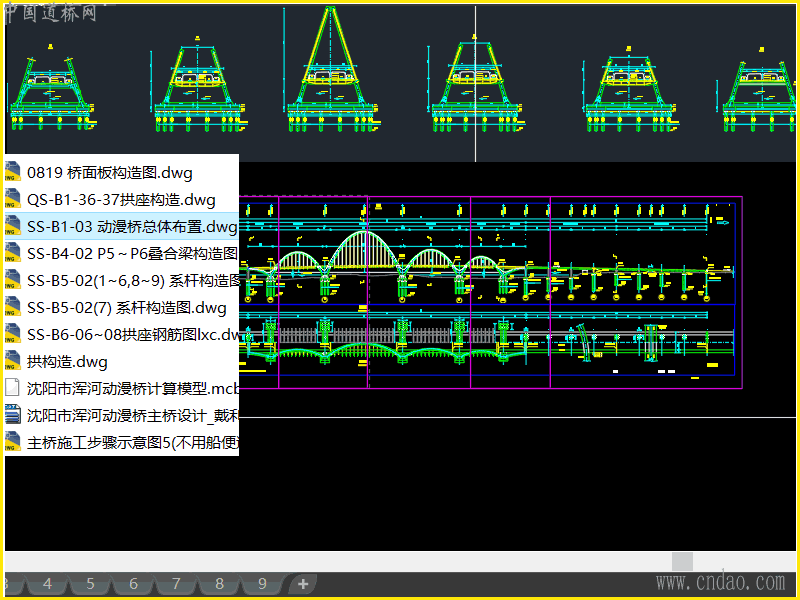
Task: Switch to layout tab 5
Action: [x=90, y=584]
